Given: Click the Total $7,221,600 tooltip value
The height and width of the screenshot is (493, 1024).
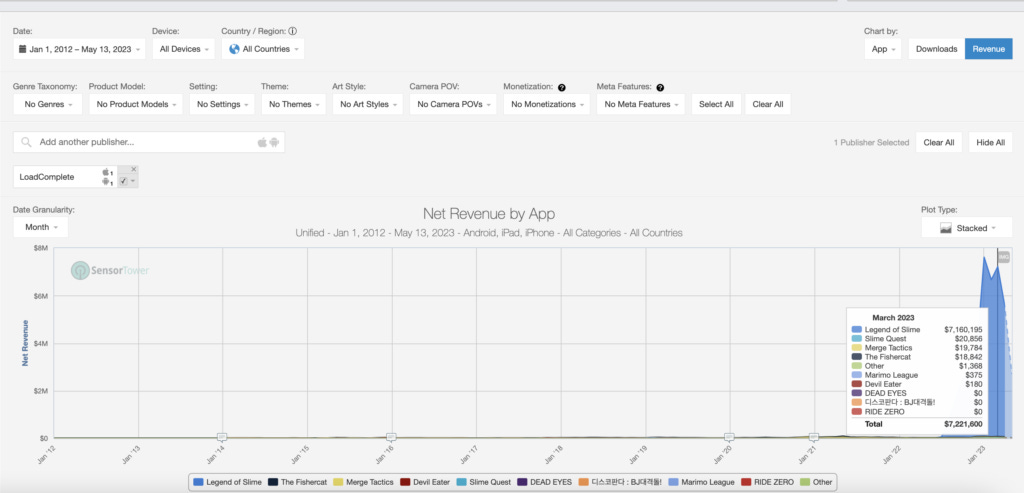Looking at the screenshot, I should 963,424.
